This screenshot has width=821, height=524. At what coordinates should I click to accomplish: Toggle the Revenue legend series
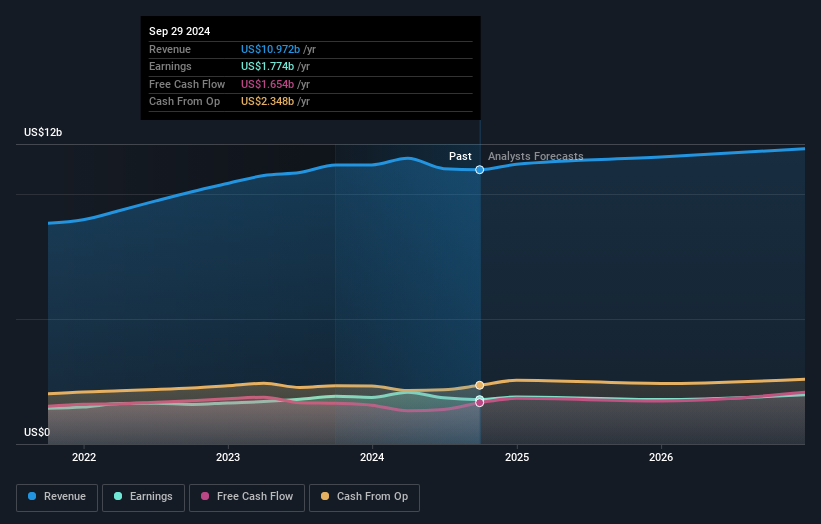pyautogui.click(x=57, y=497)
